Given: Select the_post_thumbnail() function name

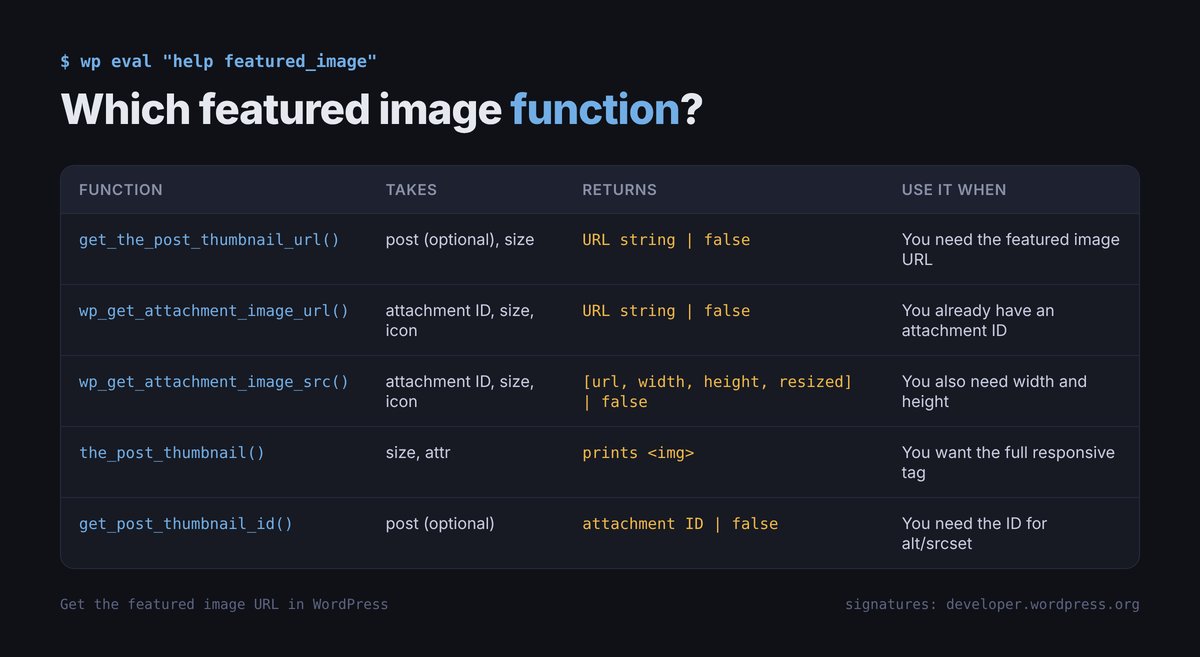Looking at the screenshot, I should 172,453.
